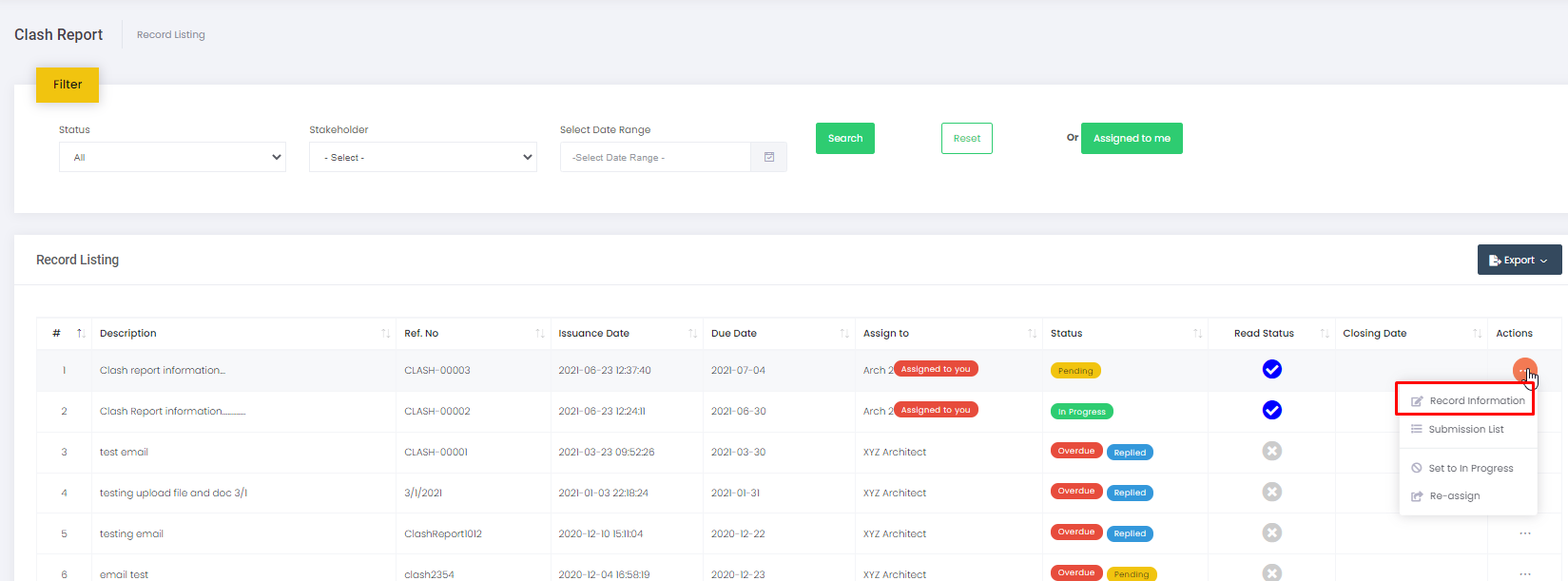Click the Assigned to me button

(1131, 138)
